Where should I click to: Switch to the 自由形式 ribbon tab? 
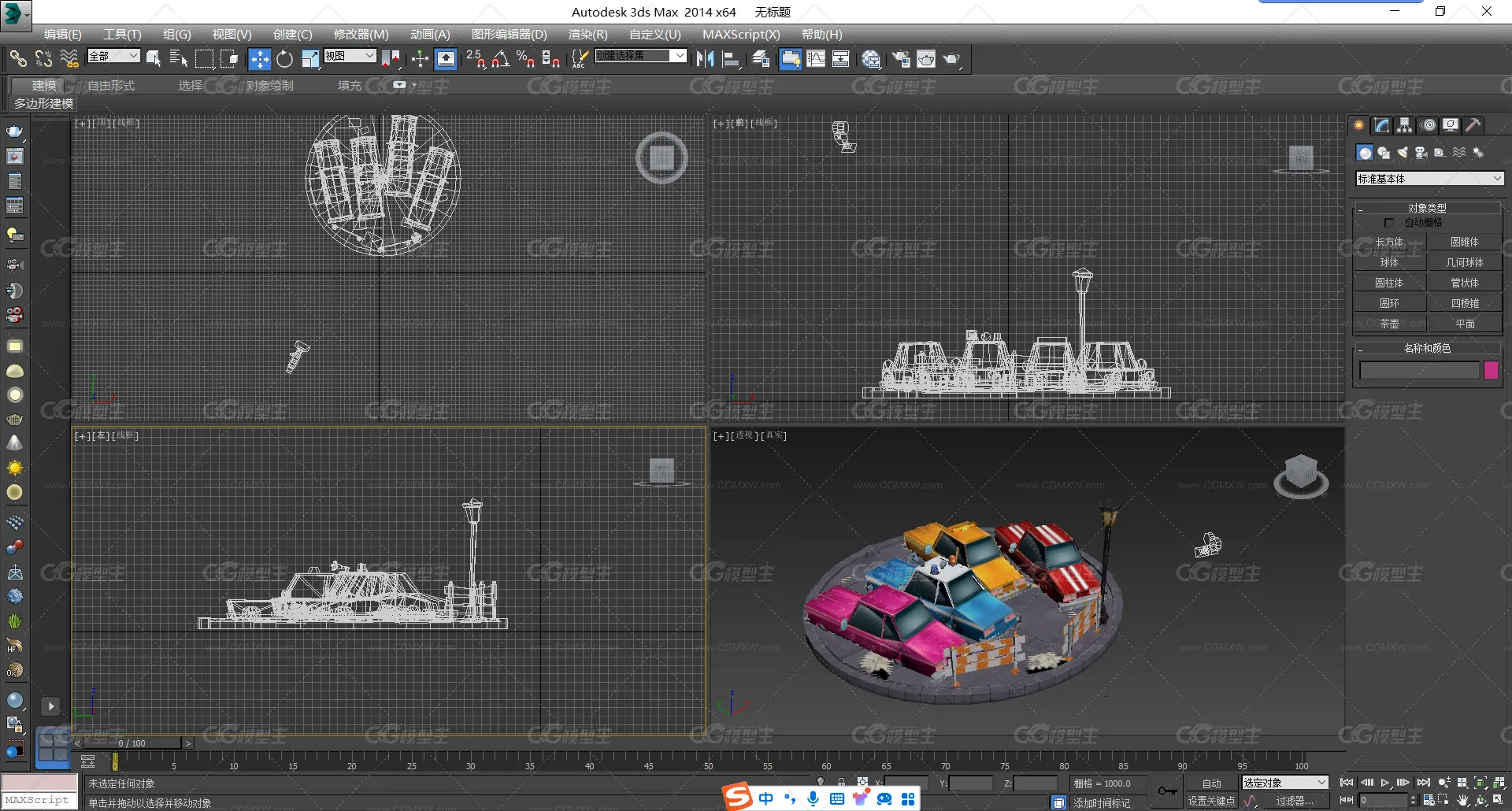click(111, 85)
